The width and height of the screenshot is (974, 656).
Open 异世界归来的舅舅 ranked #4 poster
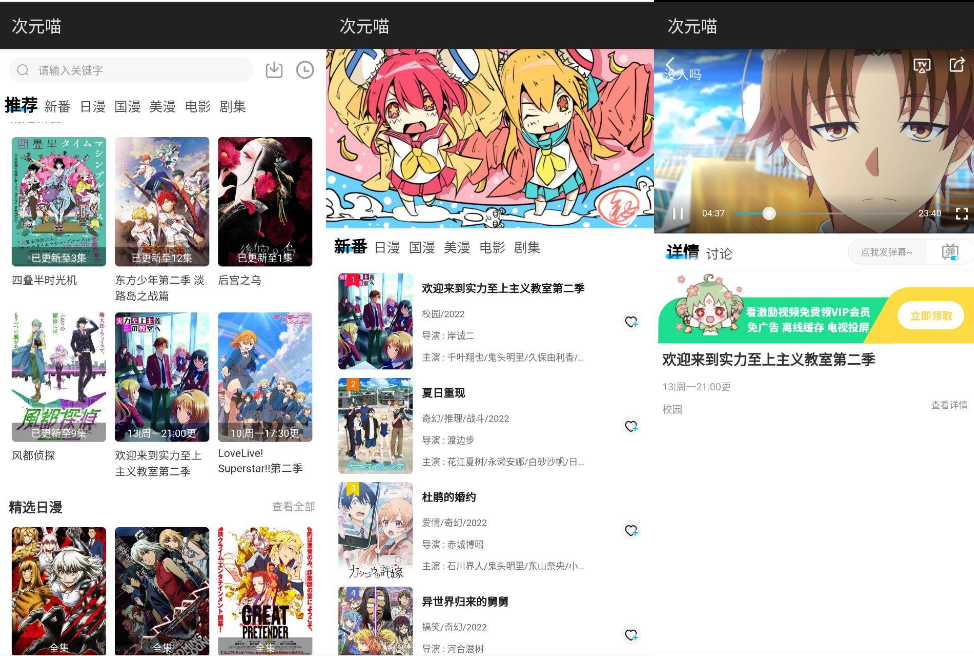click(x=375, y=621)
